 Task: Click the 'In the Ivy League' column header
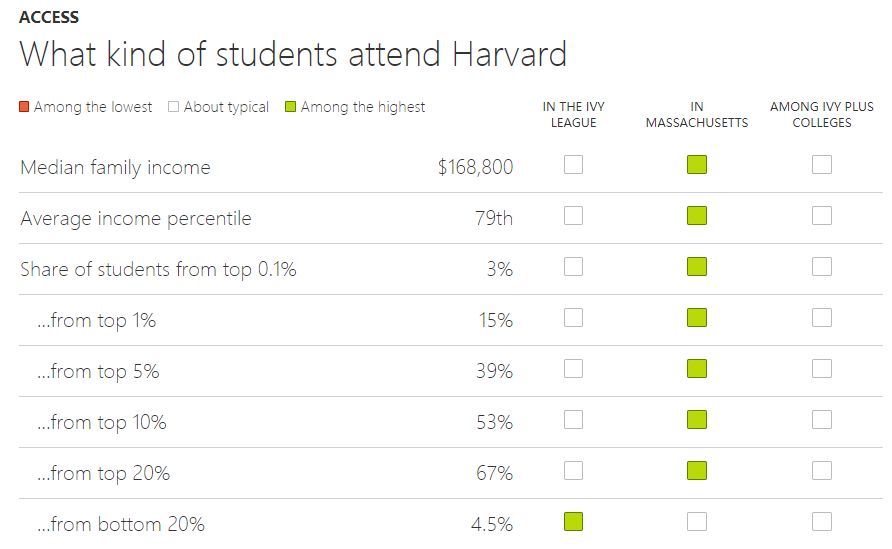tap(573, 114)
